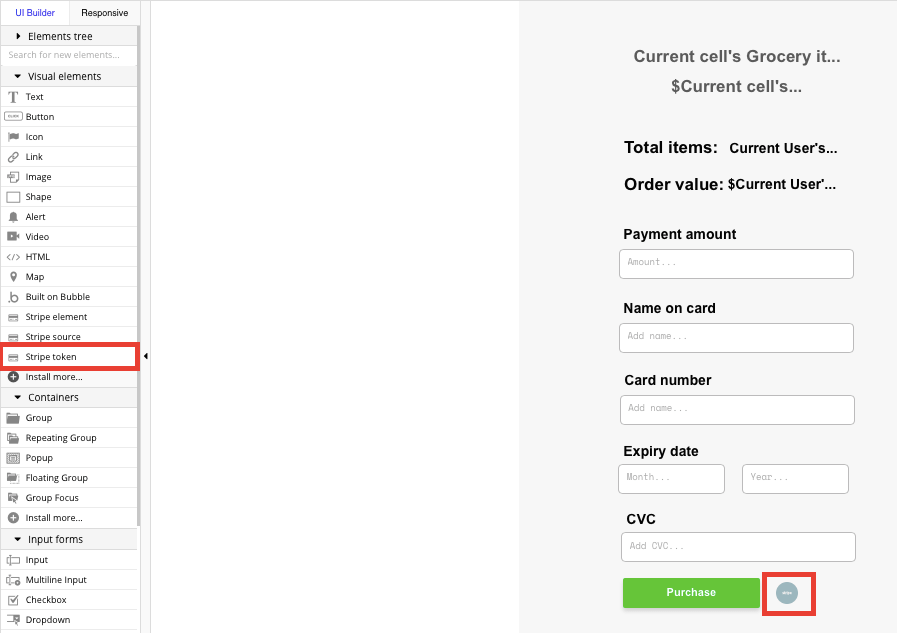Image resolution: width=897 pixels, height=633 pixels.
Task: Select the Multiline Input element
Action: tap(55, 579)
